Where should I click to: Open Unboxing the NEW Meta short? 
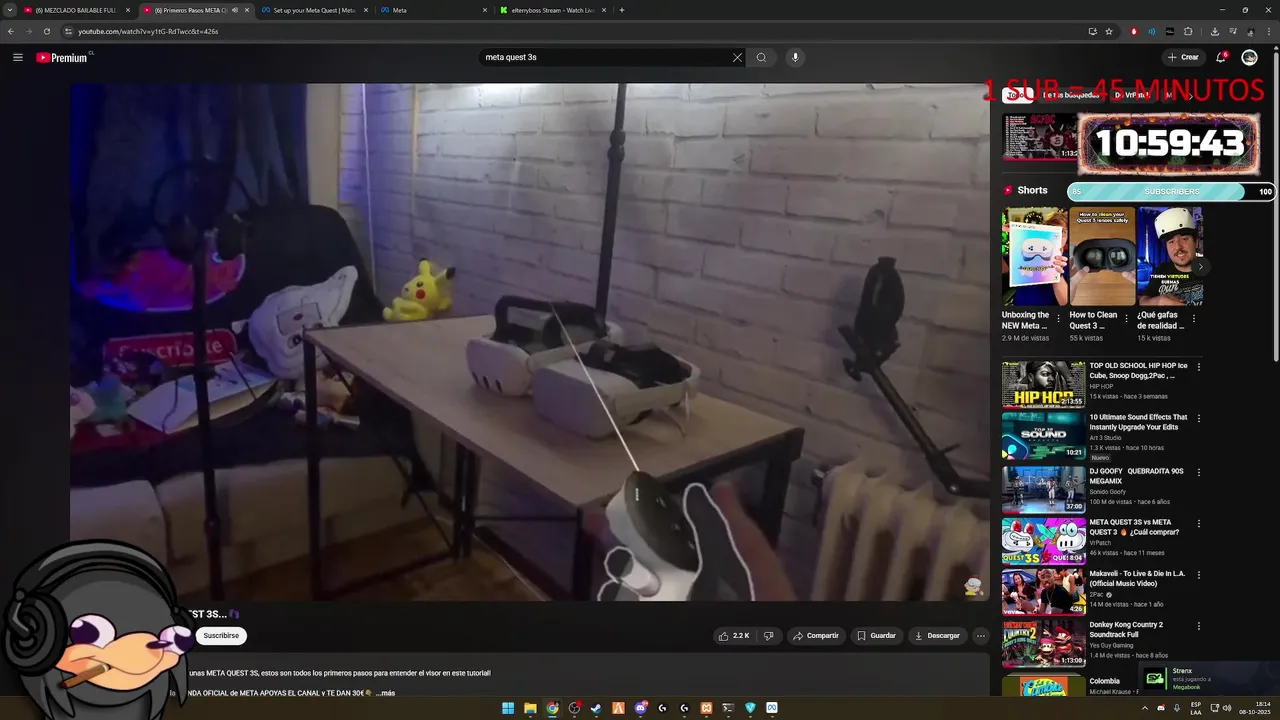(x=1034, y=256)
